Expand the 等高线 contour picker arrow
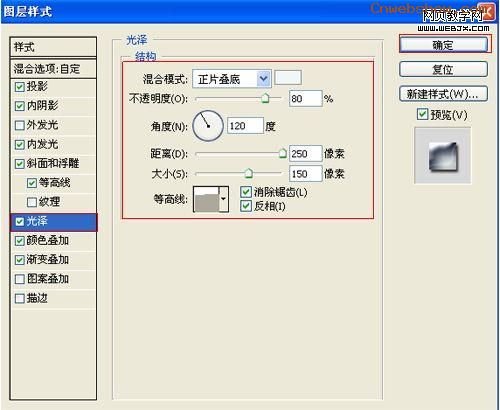Viewport: 500px width, 410px height. point(224,199)
